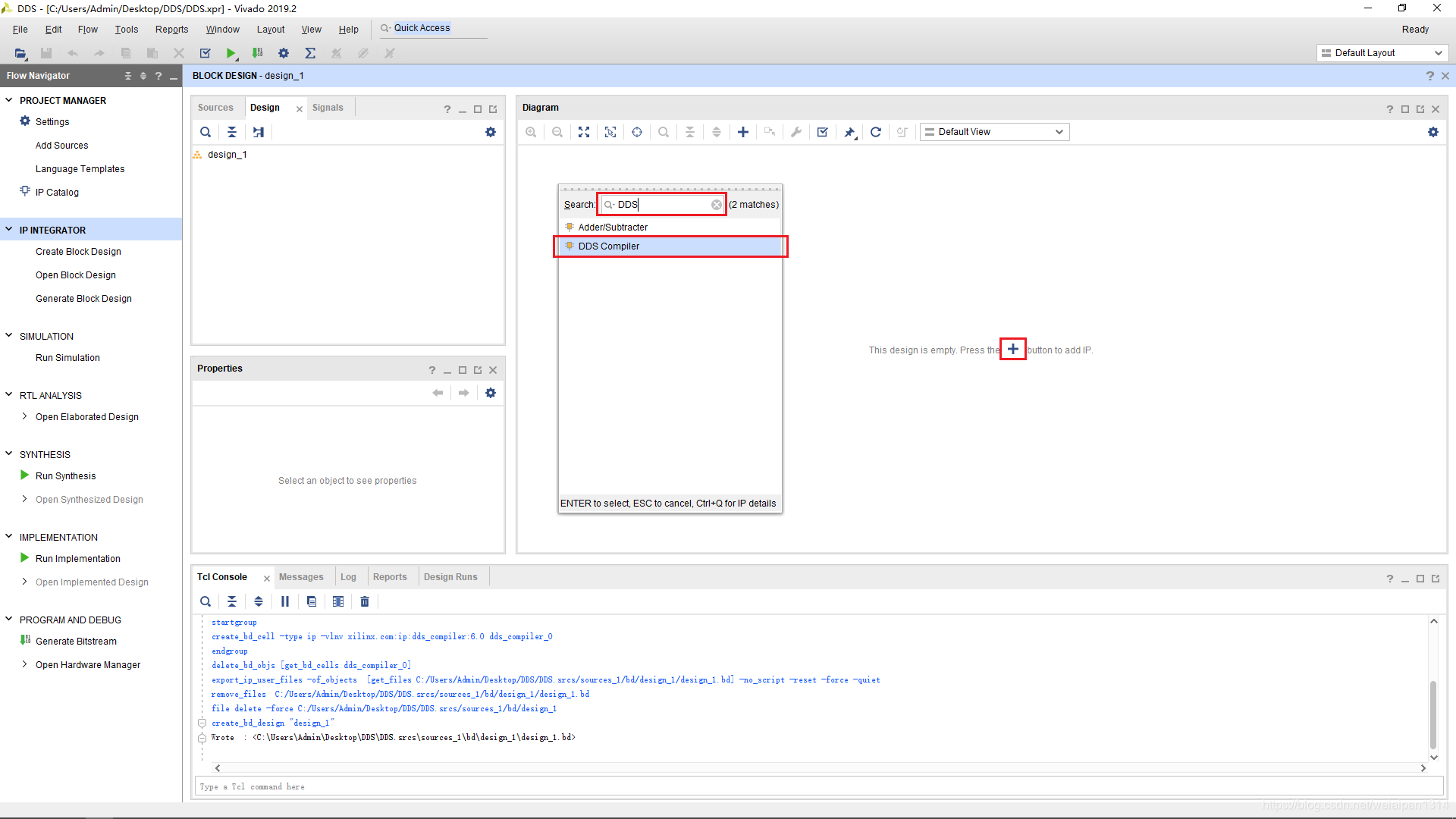Click the center crosshair icon in Diagram toolbar

coord(637,132)
